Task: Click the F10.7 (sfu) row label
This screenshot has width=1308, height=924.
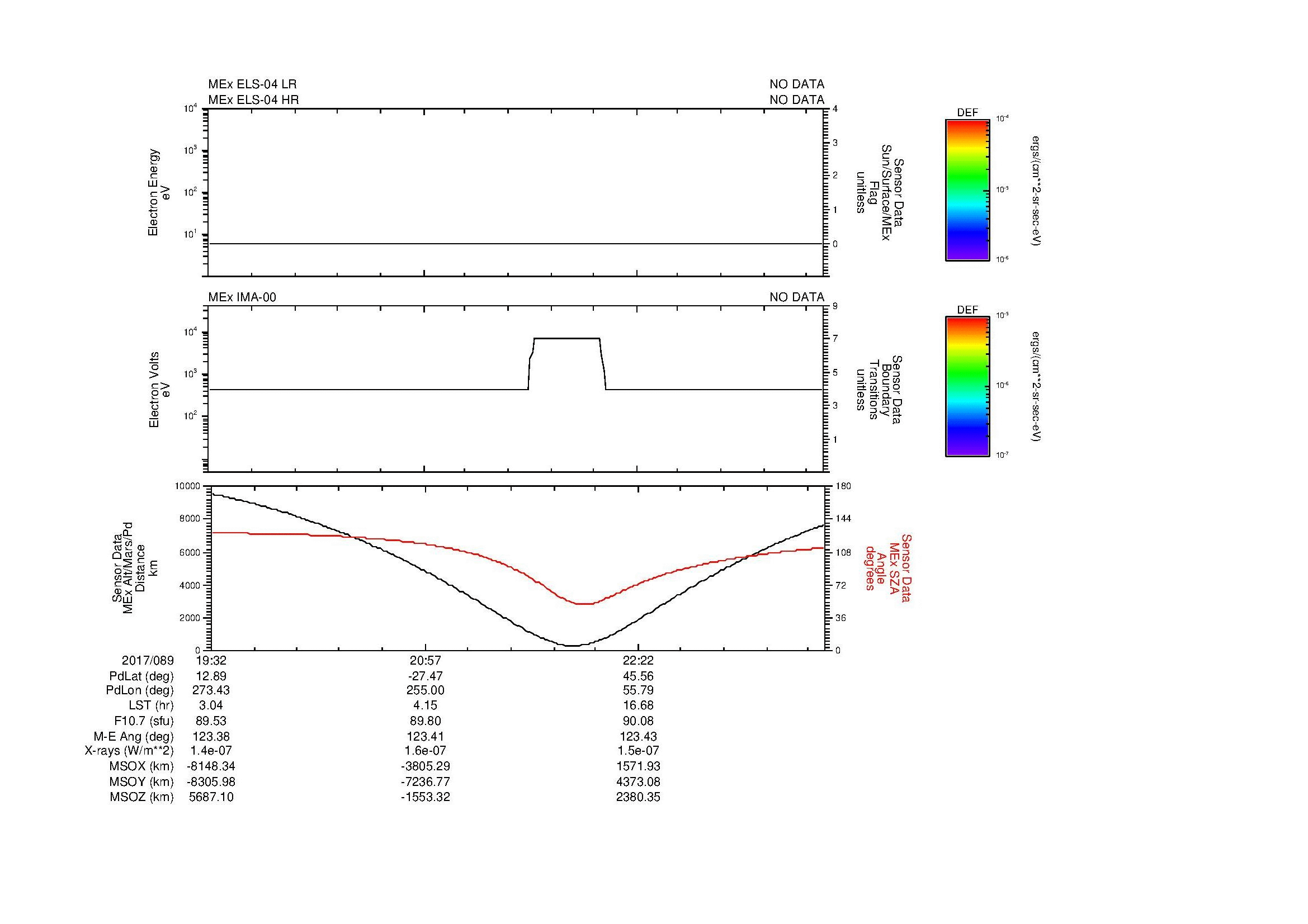Action: [144, 721]
